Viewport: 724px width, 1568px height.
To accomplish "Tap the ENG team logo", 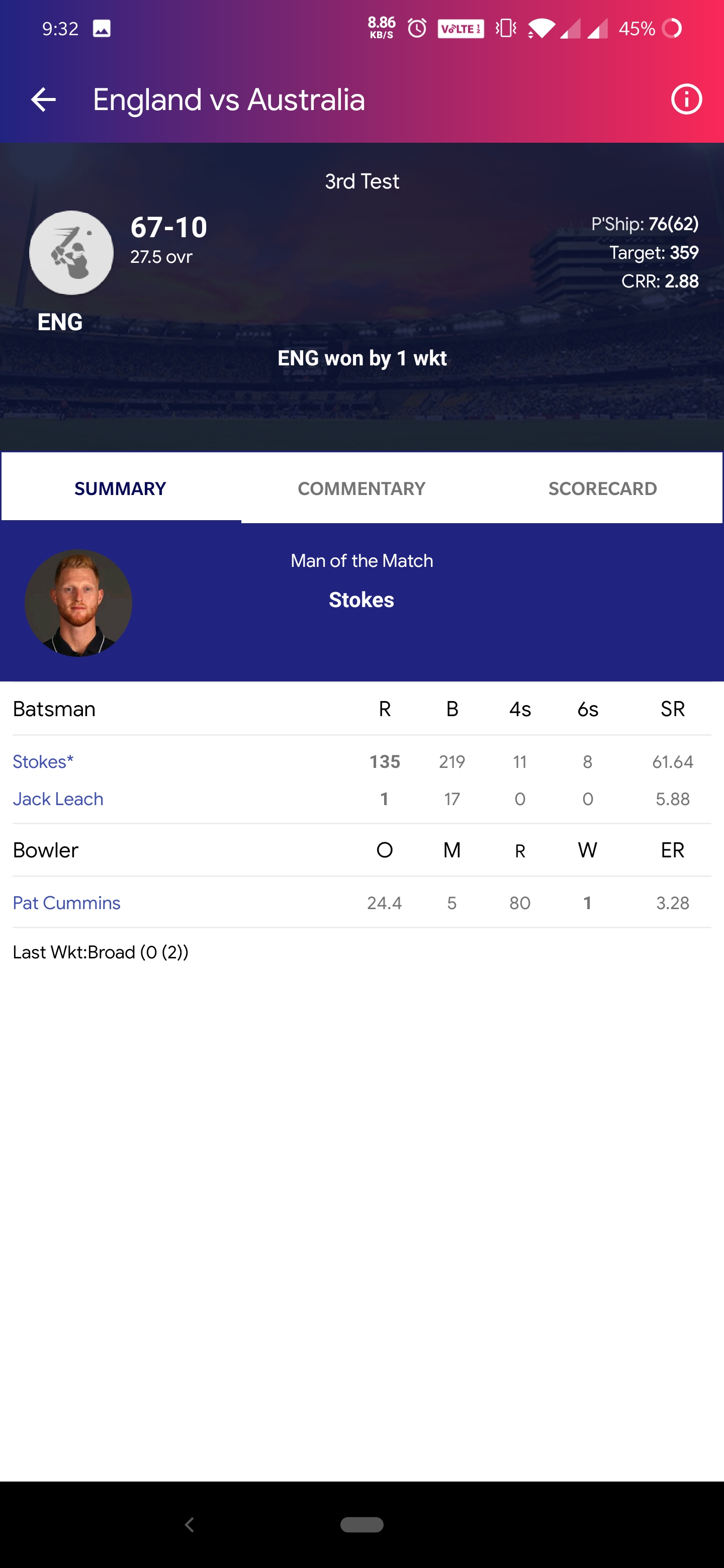I will pos(71,253).
